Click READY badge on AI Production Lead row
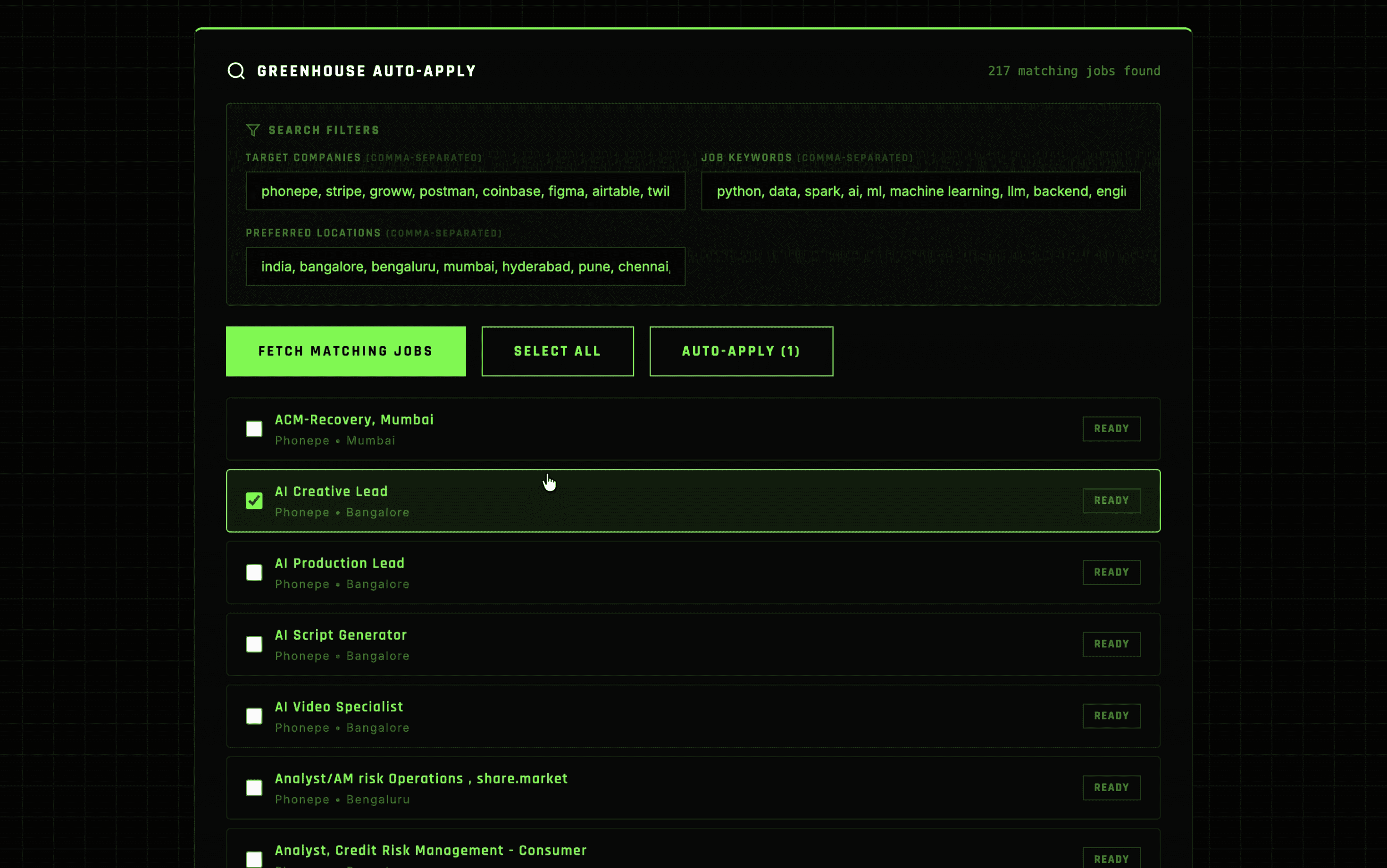This screenshot has width=1387, height=868. click(1111, 572)
